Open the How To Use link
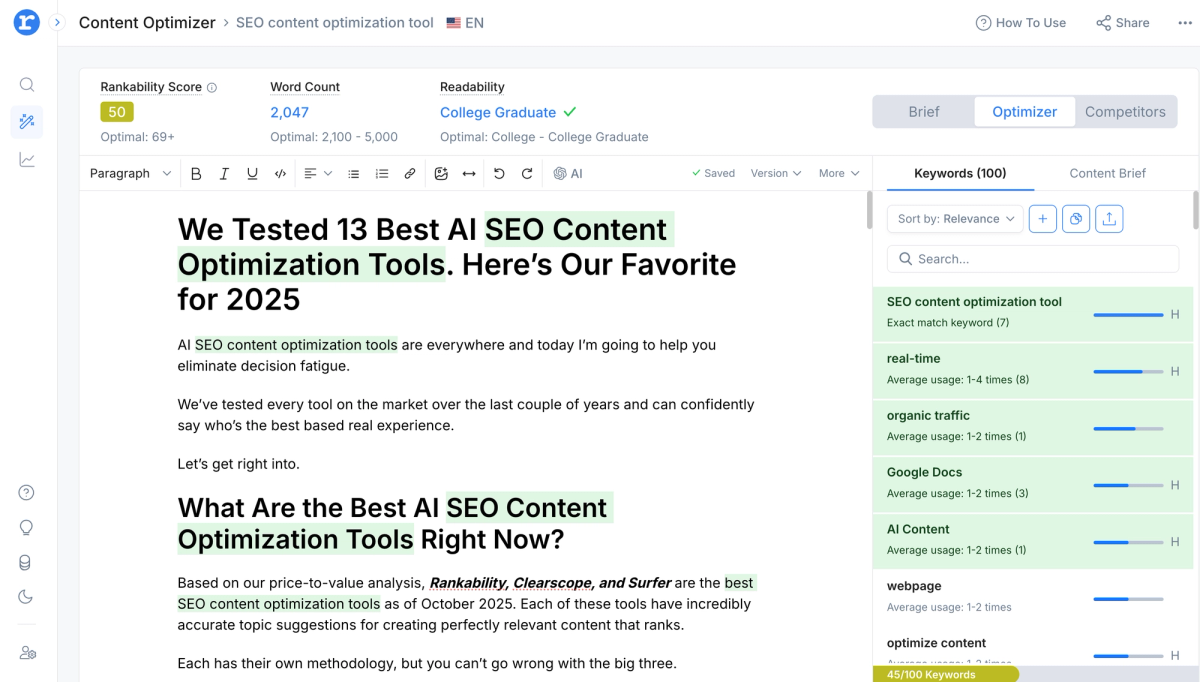Viewport: 1200px width, 682px height. tap(1021, 22)
